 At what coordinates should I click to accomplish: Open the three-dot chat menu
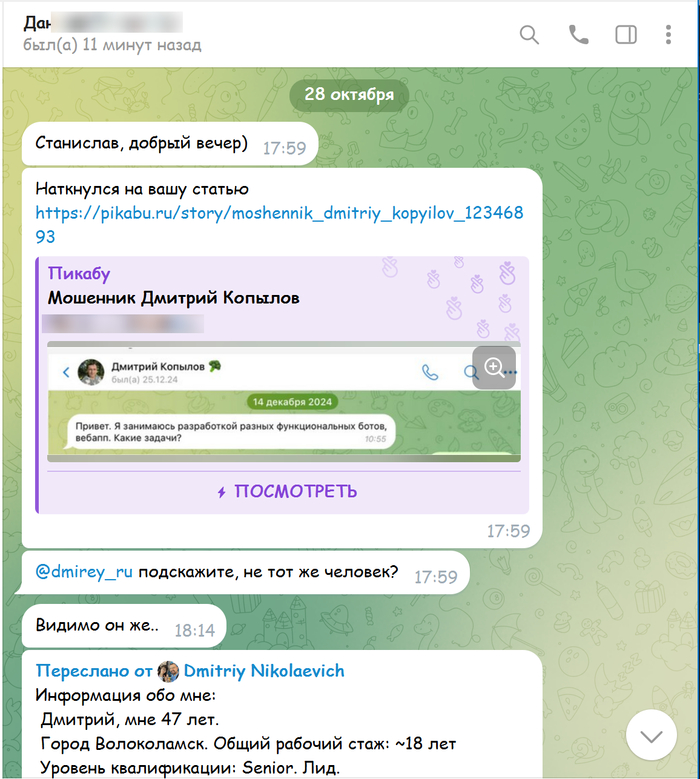[x=668, y=35]
